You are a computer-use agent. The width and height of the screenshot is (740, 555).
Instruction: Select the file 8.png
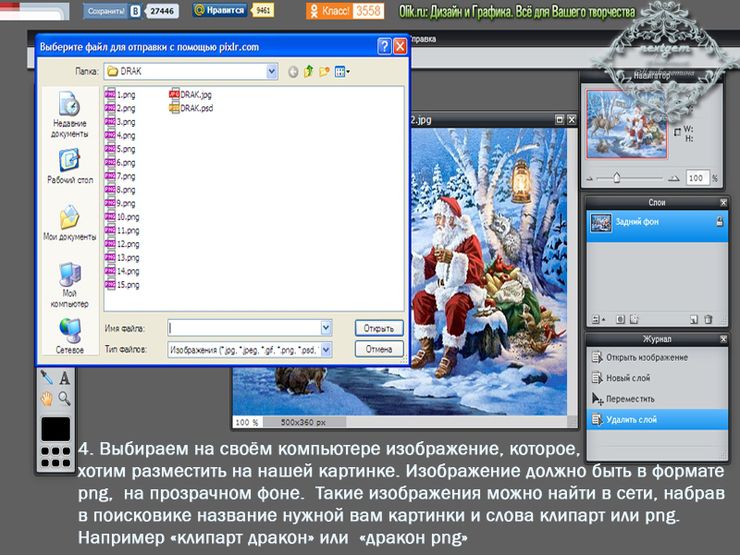tap(120, 190)
